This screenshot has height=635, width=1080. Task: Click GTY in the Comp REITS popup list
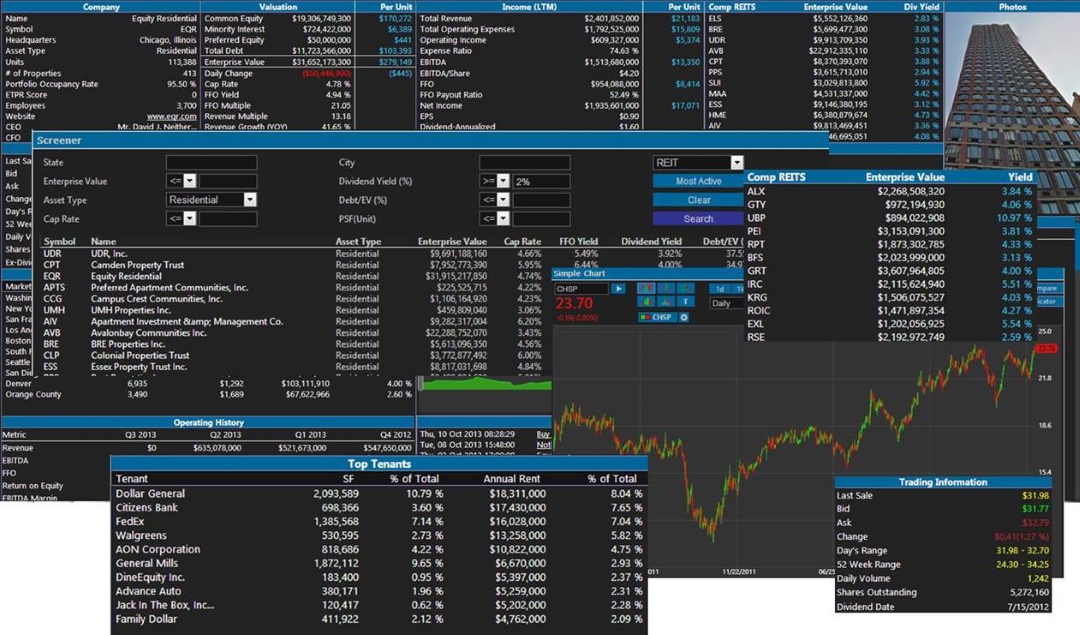(x=889, y=205)
